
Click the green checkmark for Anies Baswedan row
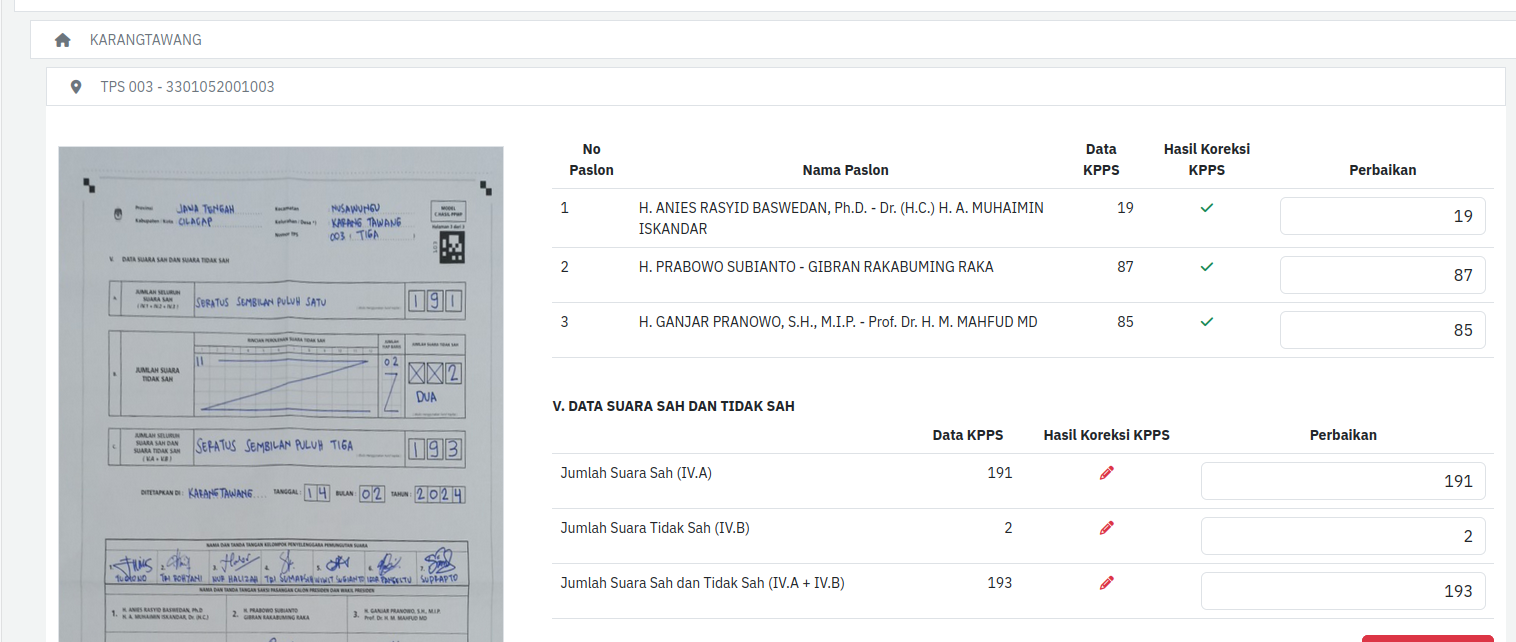(1206, 208)
